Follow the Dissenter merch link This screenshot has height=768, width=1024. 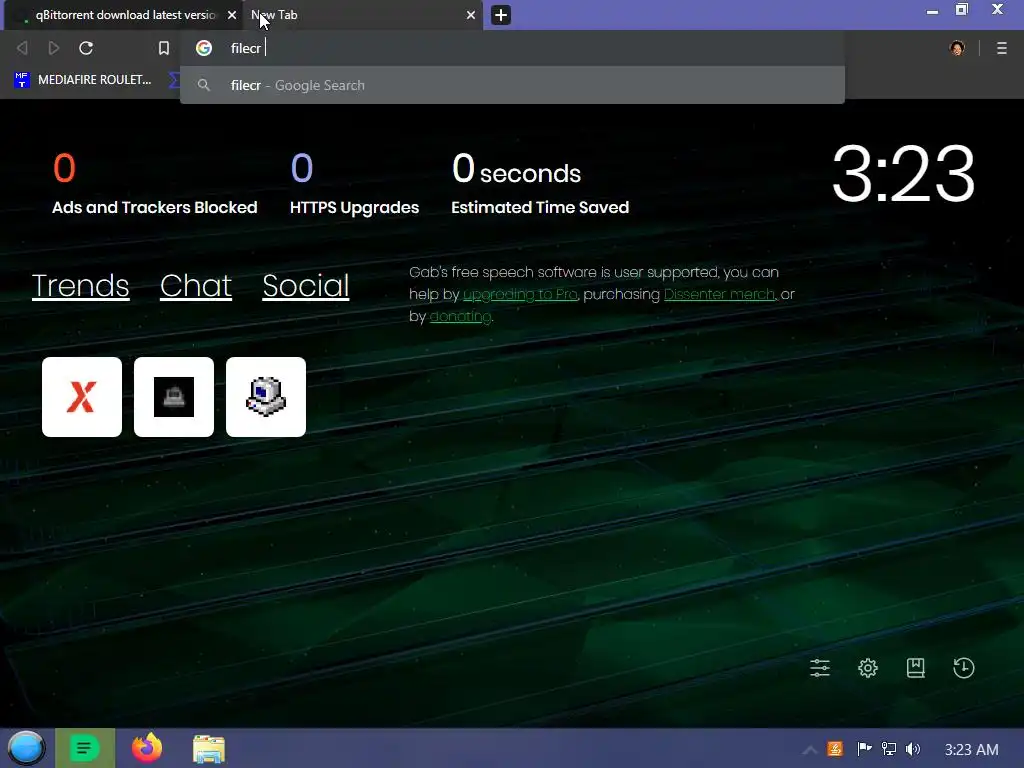[719, 295]
